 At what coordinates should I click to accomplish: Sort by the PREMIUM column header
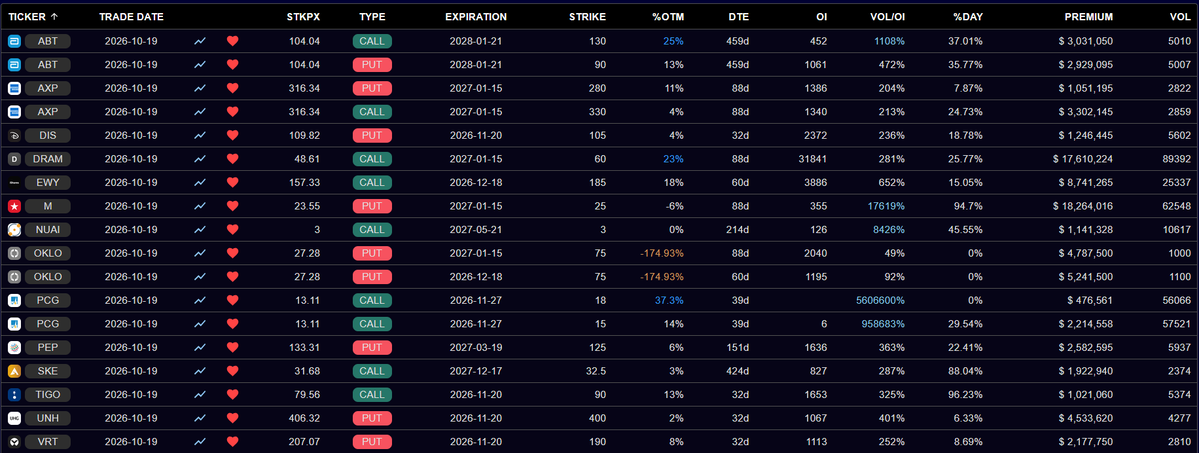(1088, 16)
